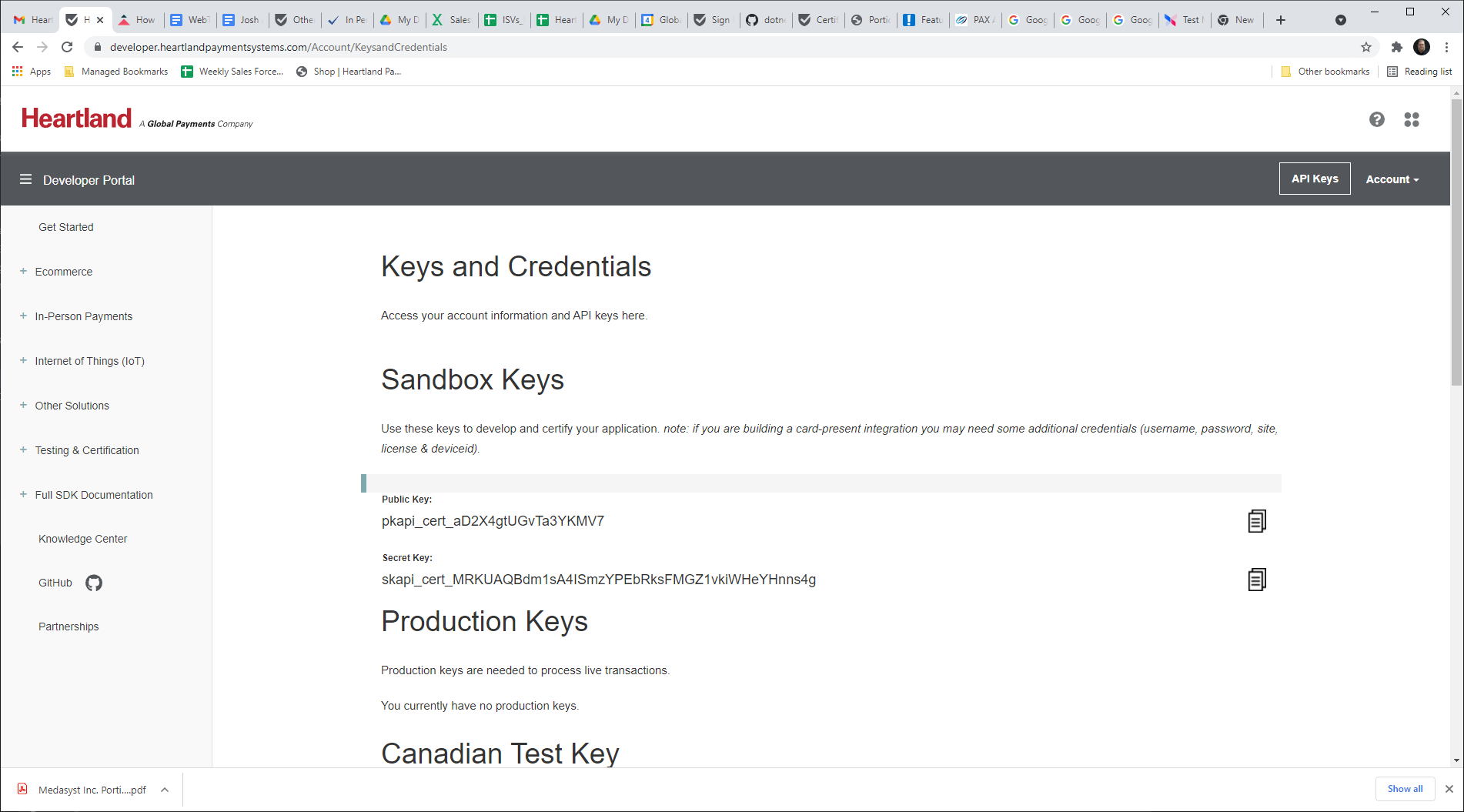The height and width of the screenshot is (812, 1464).
Task: Click the address bar URL field
Action: [x=539, y=47]
